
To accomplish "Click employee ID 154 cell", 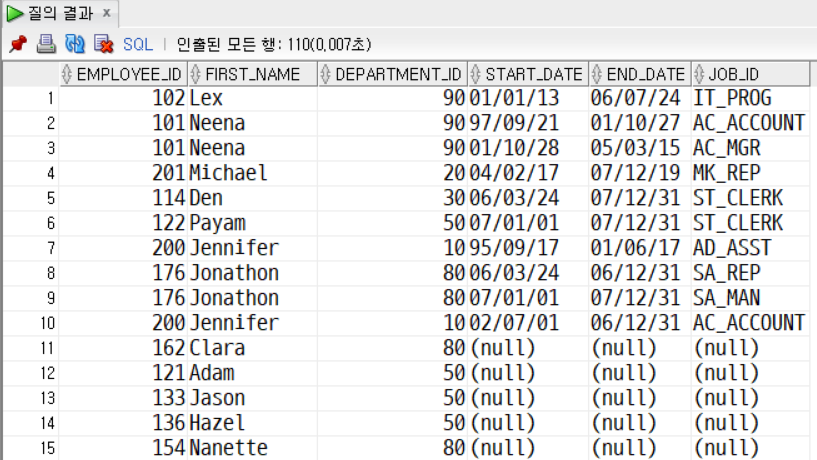I will 123,448.
